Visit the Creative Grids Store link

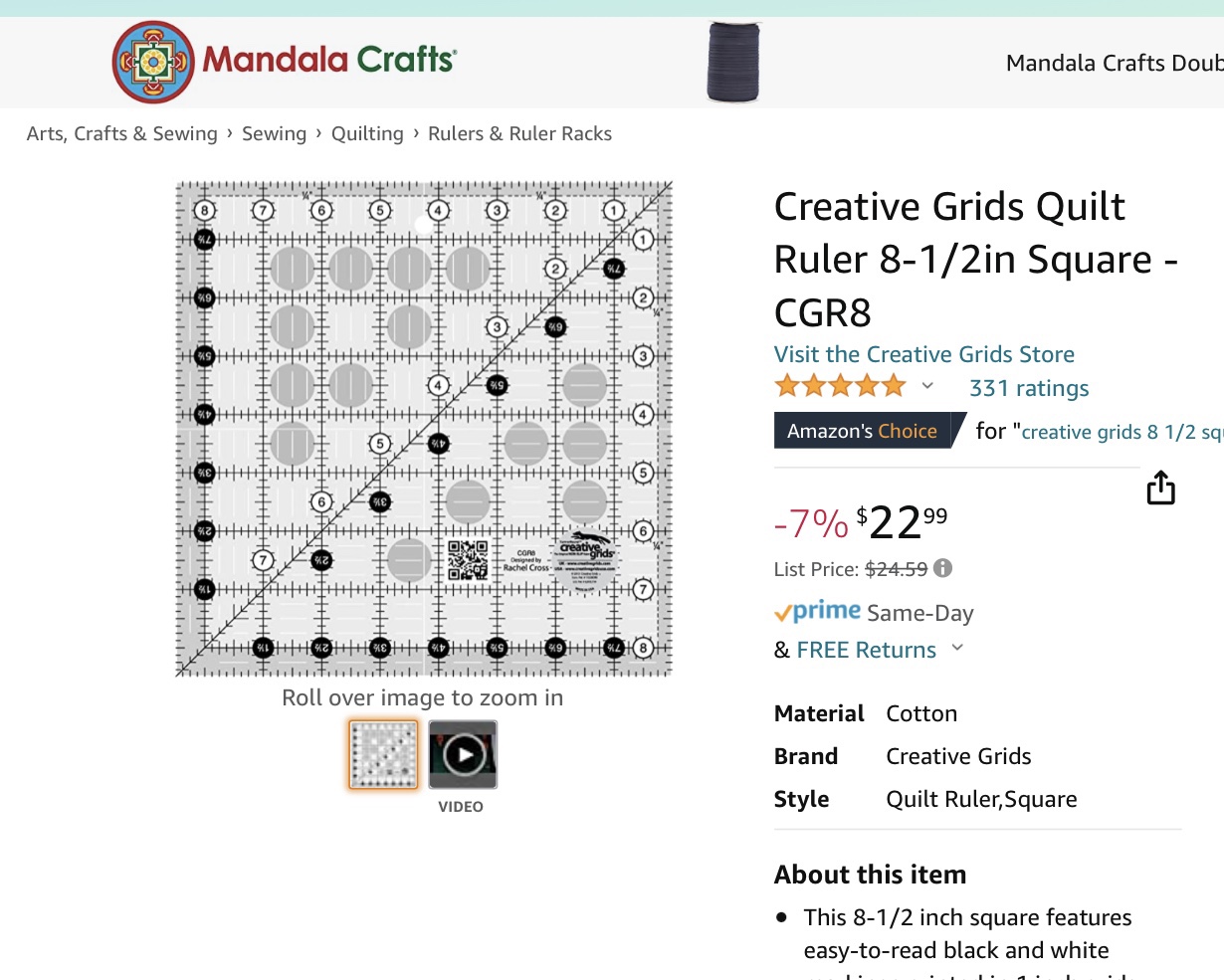click(x=923, y=354)
